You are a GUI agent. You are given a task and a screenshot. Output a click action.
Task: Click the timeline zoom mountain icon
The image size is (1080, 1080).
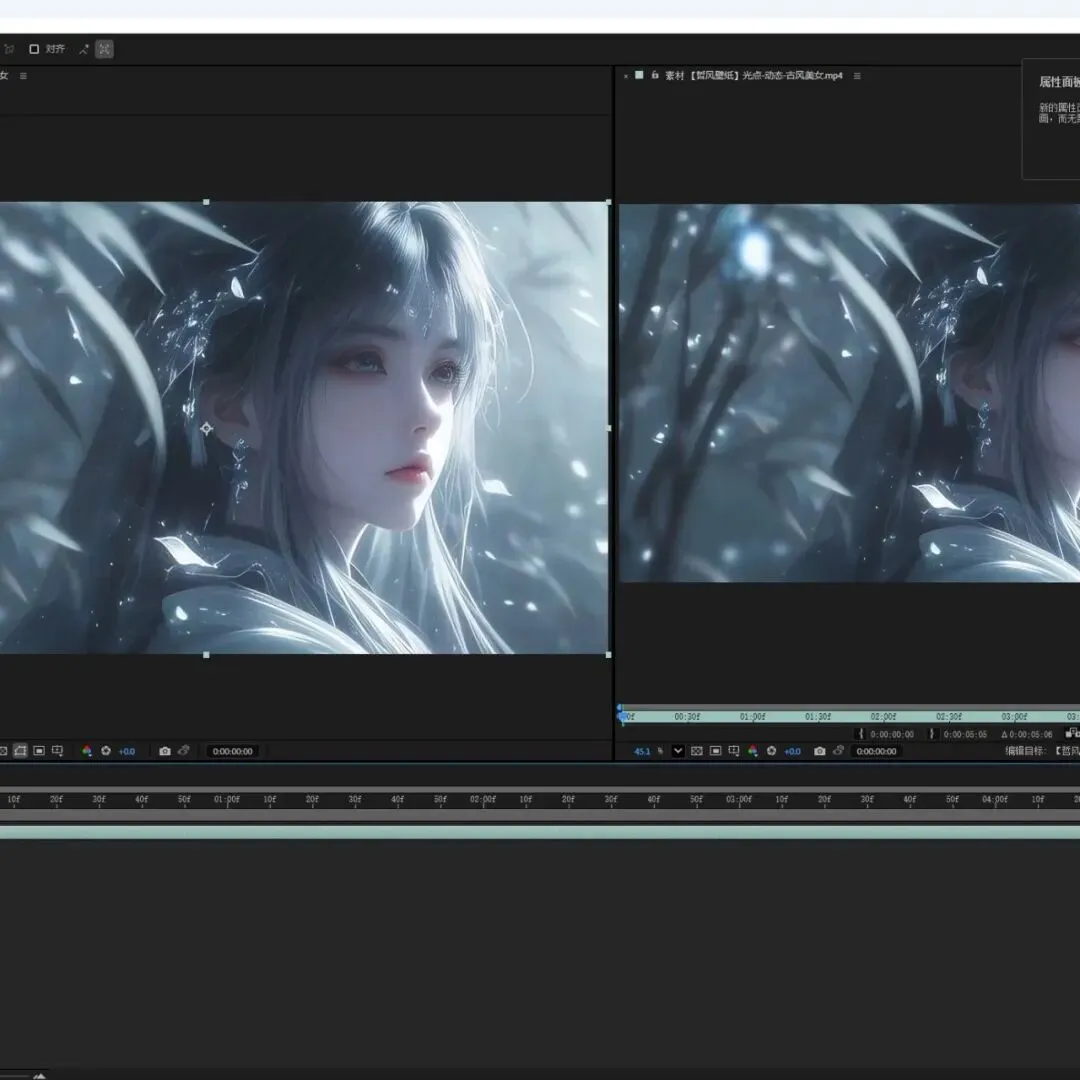point(39,1076)
